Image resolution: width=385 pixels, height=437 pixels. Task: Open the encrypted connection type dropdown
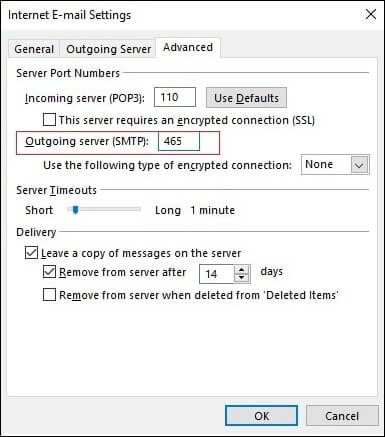click(x=335, y=164)
